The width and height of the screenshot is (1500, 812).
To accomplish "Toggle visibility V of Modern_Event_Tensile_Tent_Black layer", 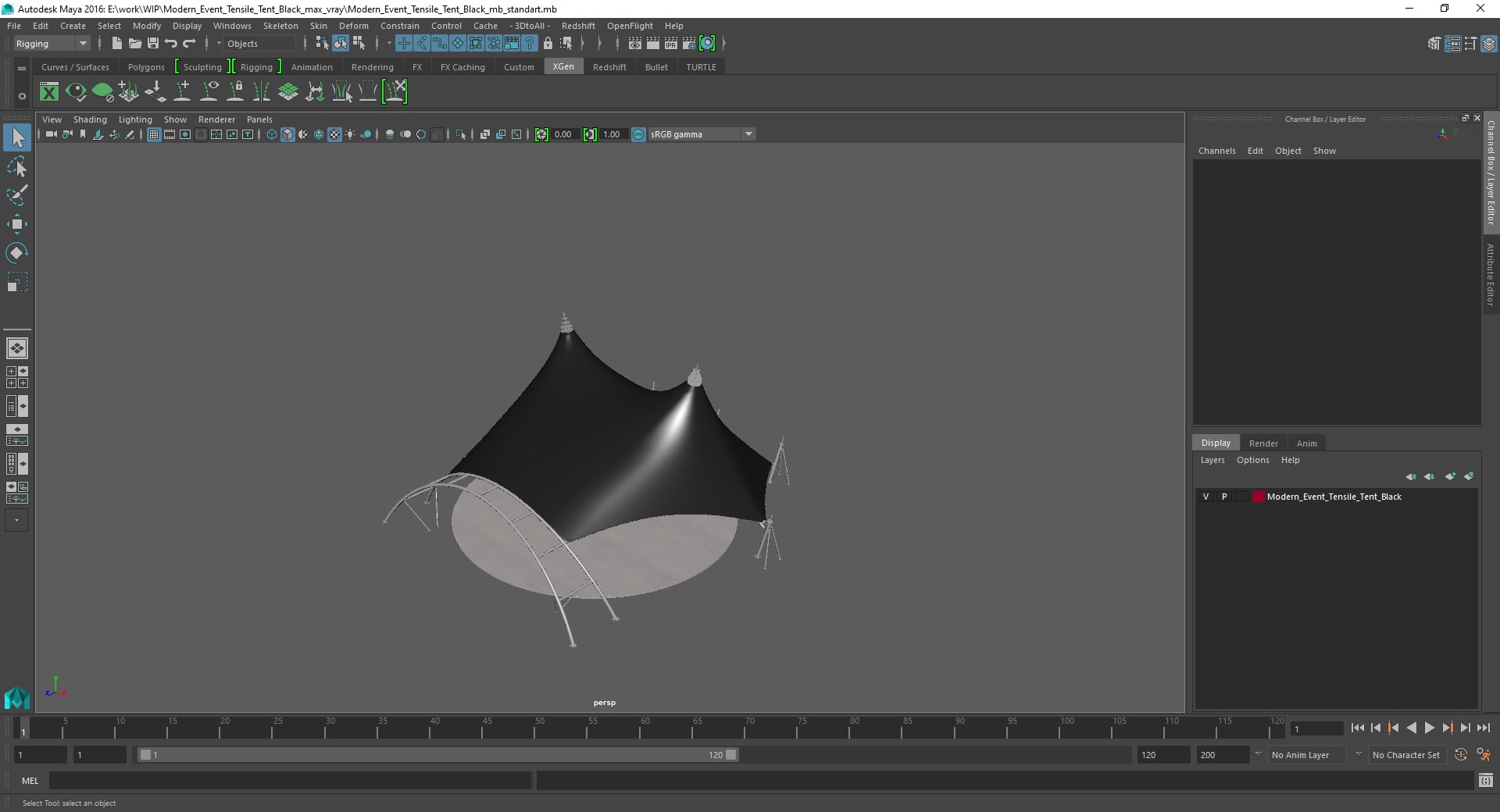I will (x=1205, y=497).
